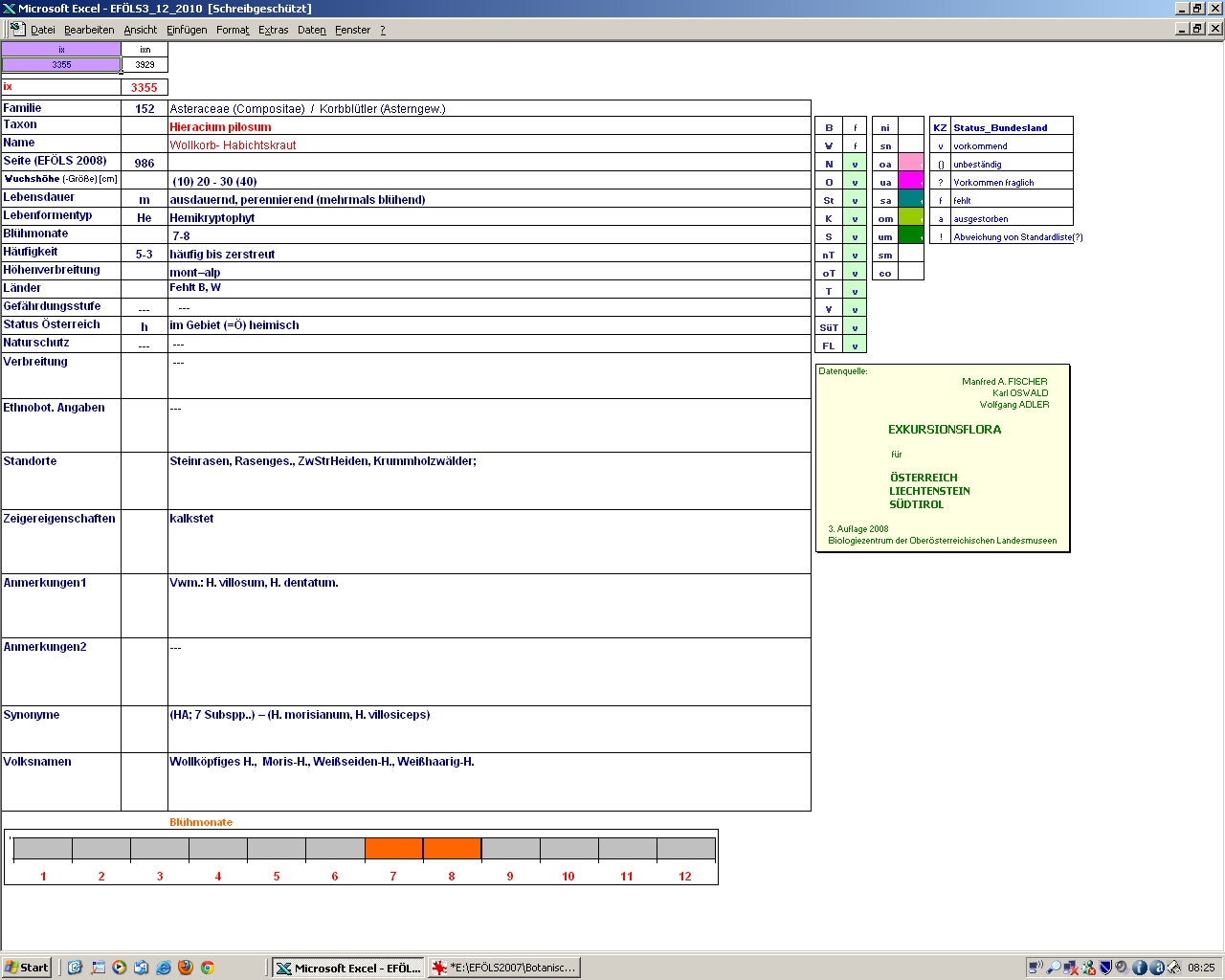Click the printer tray icon
Viewport: 1225px width, 980px height.
(x=1174, y=968)
